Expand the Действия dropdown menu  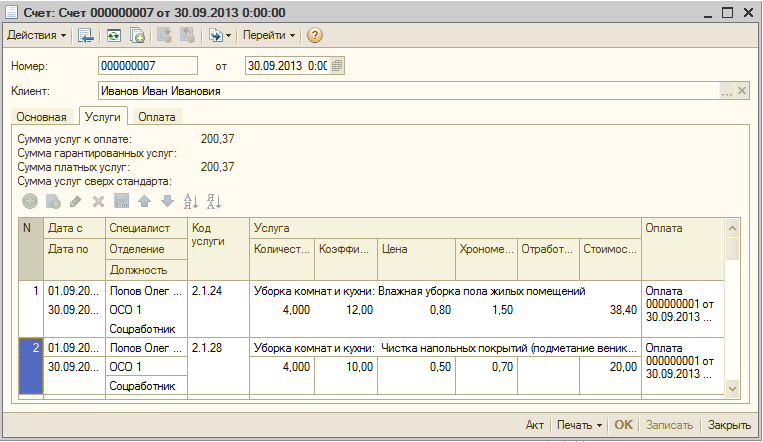click(x=37, y=36)
